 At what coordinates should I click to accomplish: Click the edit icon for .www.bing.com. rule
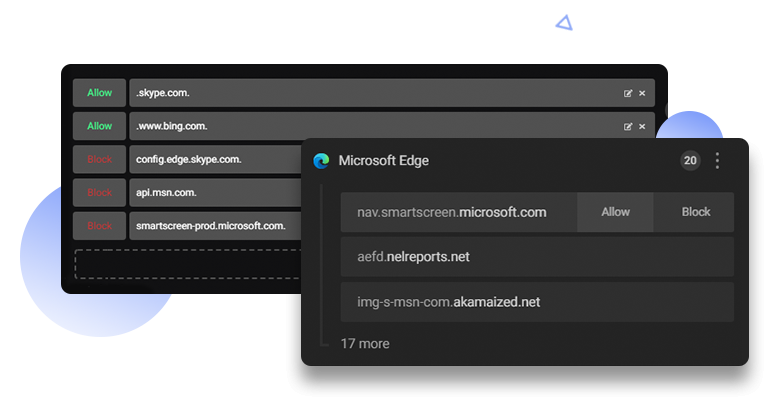(x=628, y=126)
